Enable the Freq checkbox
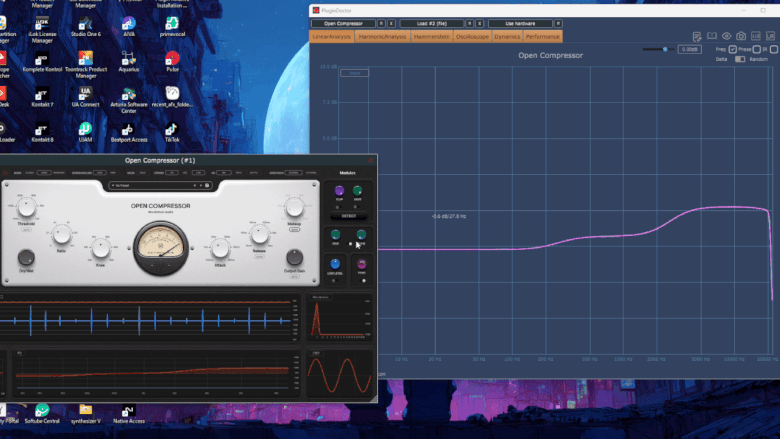The width and height of the screenshot is (780, 439). tap(732, 48)
